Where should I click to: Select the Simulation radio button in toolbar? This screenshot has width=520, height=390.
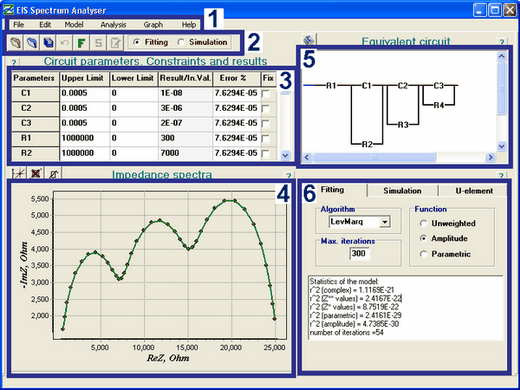tap(181, 42)
